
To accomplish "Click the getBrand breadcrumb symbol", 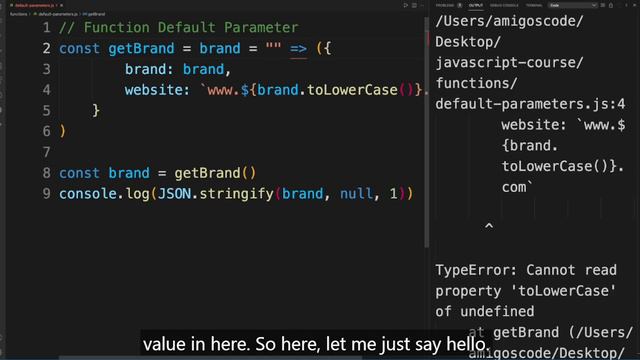I will click(95, 14).
